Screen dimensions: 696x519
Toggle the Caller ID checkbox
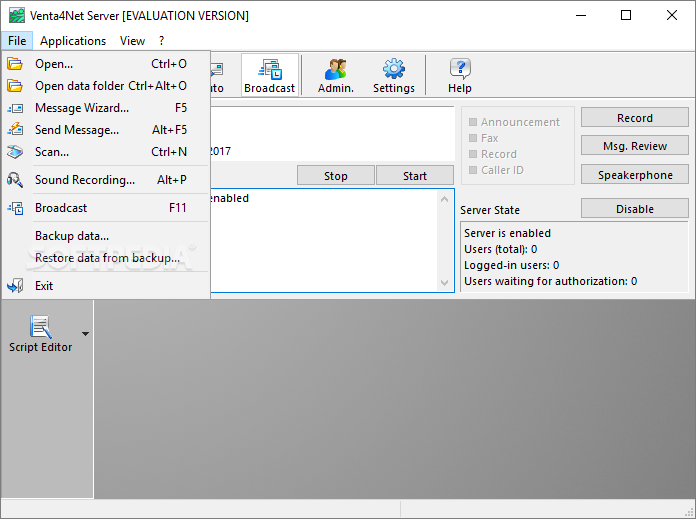point(473,170)
